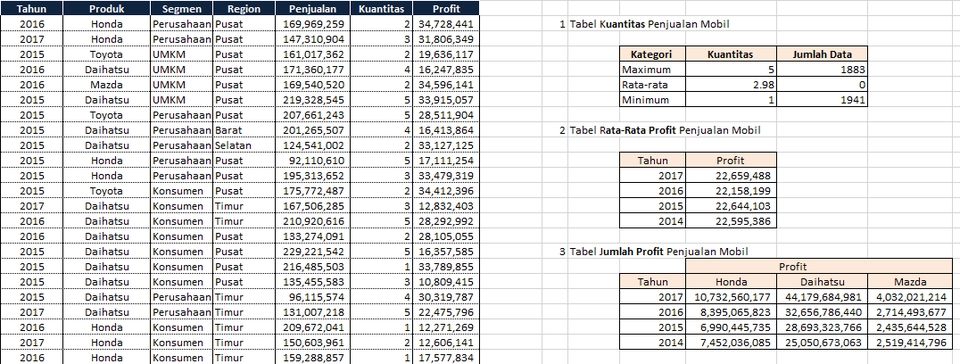Click sales cell 175,772,487
Screen dimensions: 960x364
pyautogui.click(x=313, y=191)
